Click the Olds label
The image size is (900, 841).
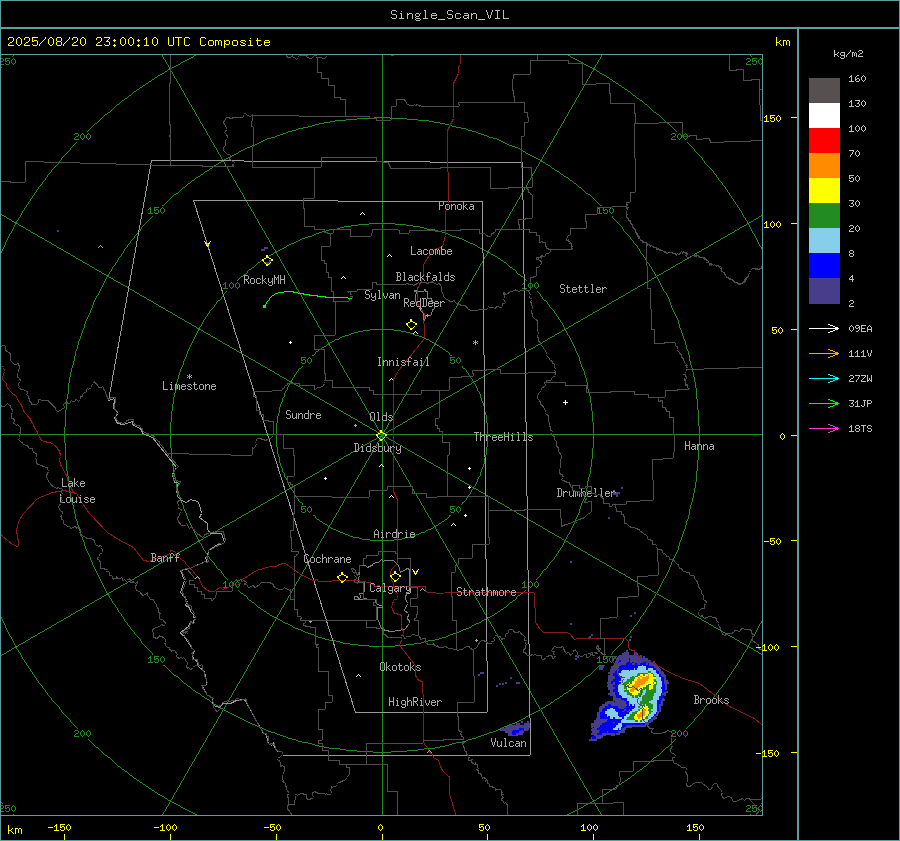click(x=381, y=417)
